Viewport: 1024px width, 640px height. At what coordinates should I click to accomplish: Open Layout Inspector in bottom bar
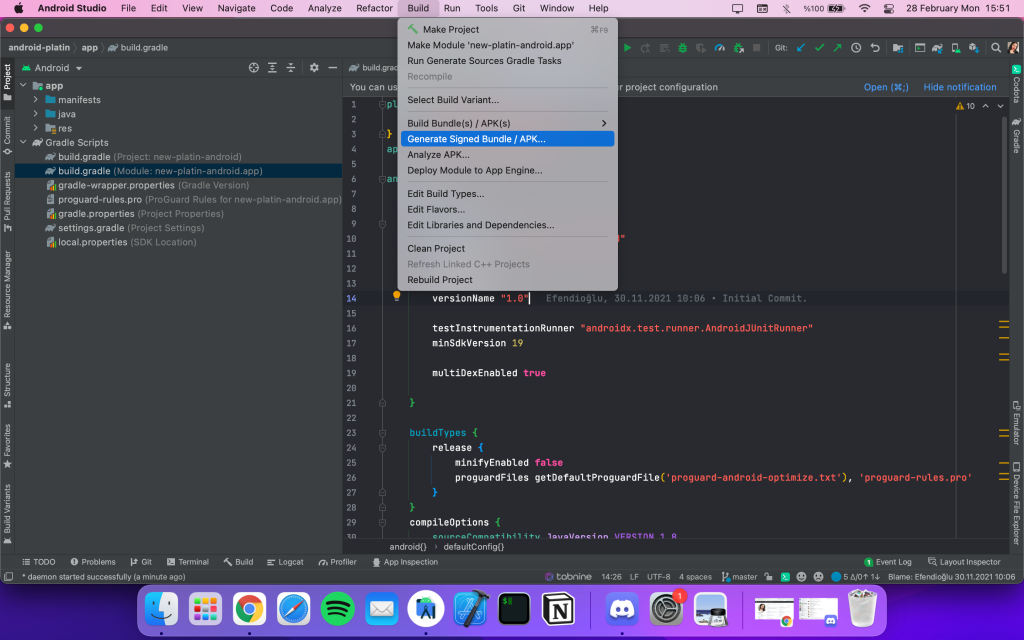tap(964, 562)
